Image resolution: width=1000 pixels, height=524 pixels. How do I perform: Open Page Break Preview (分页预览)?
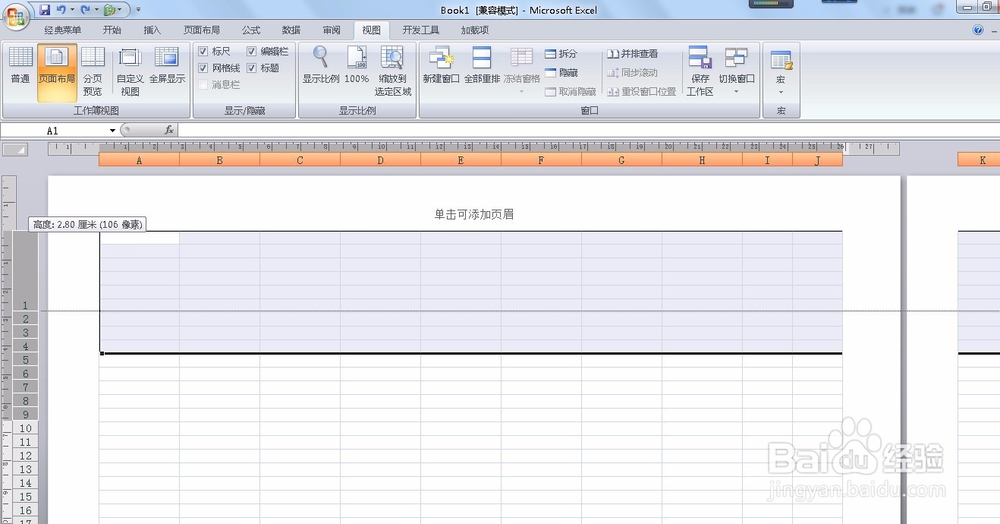tap(92, 73)
